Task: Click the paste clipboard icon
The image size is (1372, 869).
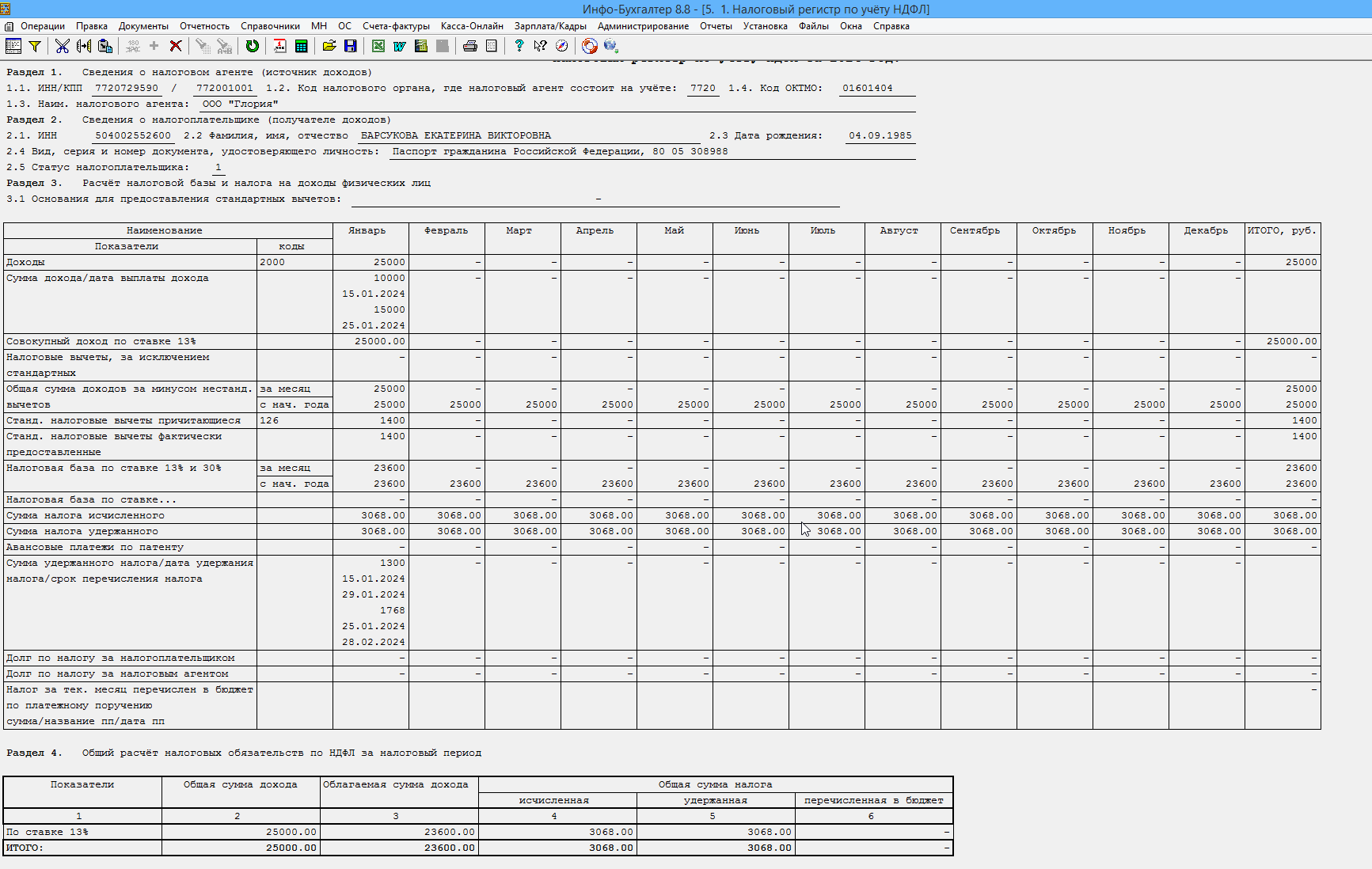Action: pos(105,46)
